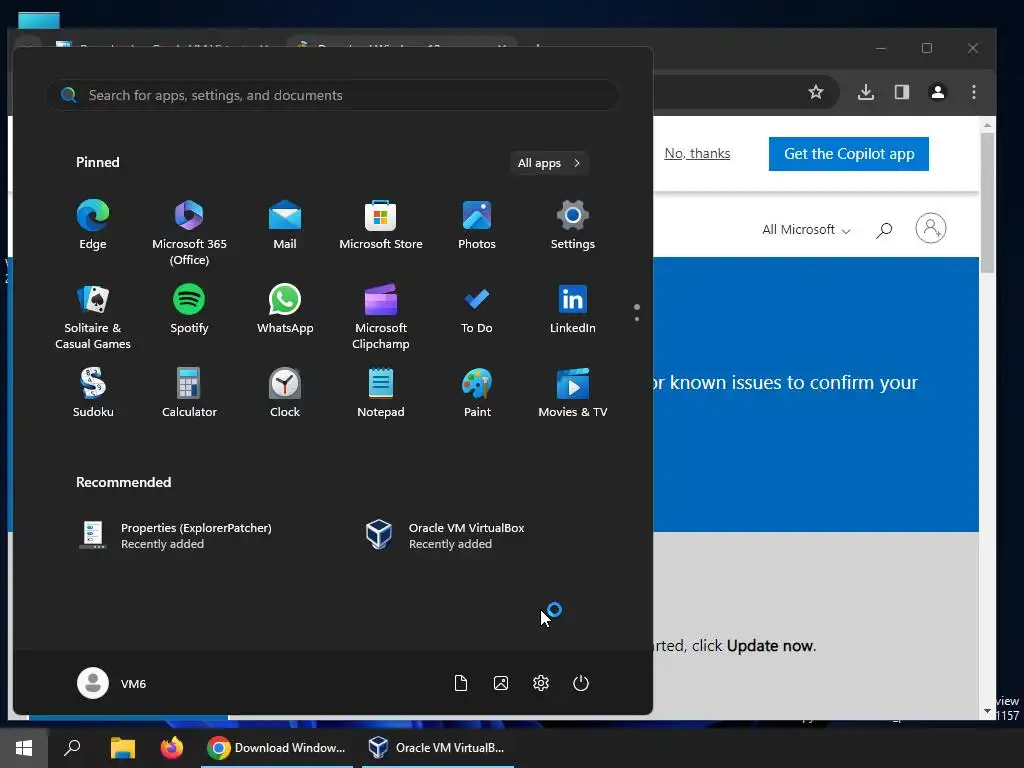Image resolution: width=1024 pixels, height=768 pixels.
Task: Open Solitaire & Casual Games
Action: click(93, 317)
